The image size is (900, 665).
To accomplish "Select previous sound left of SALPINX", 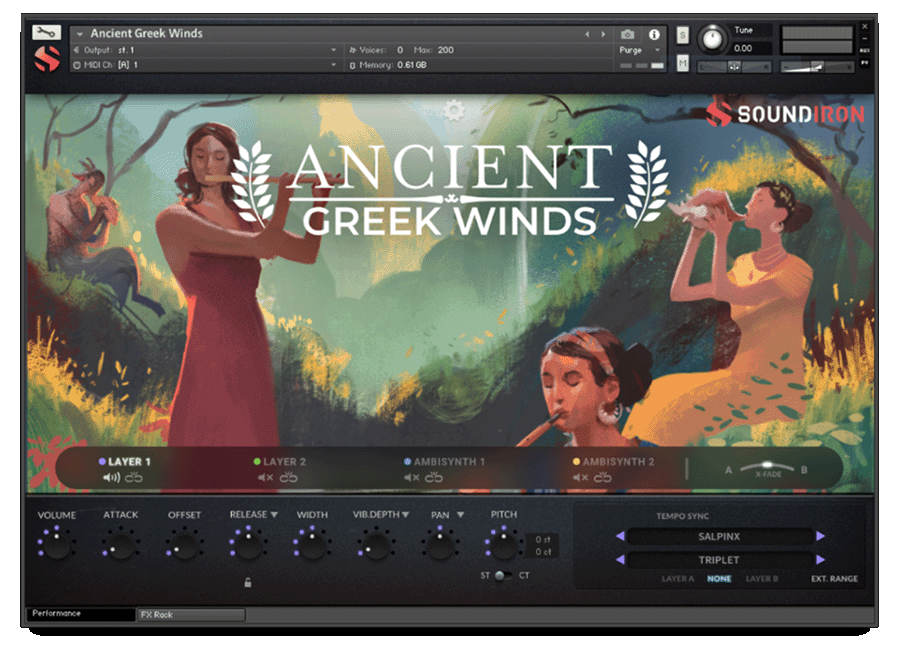I will (x=620, y=536).
